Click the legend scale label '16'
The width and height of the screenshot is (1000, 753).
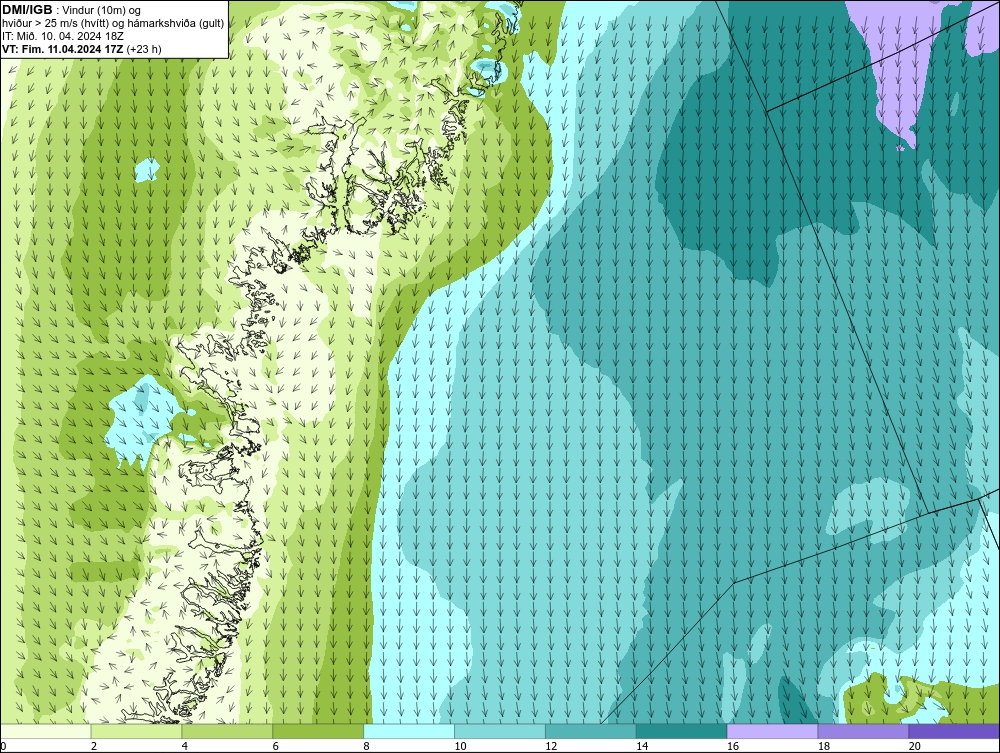coord(733,746)
